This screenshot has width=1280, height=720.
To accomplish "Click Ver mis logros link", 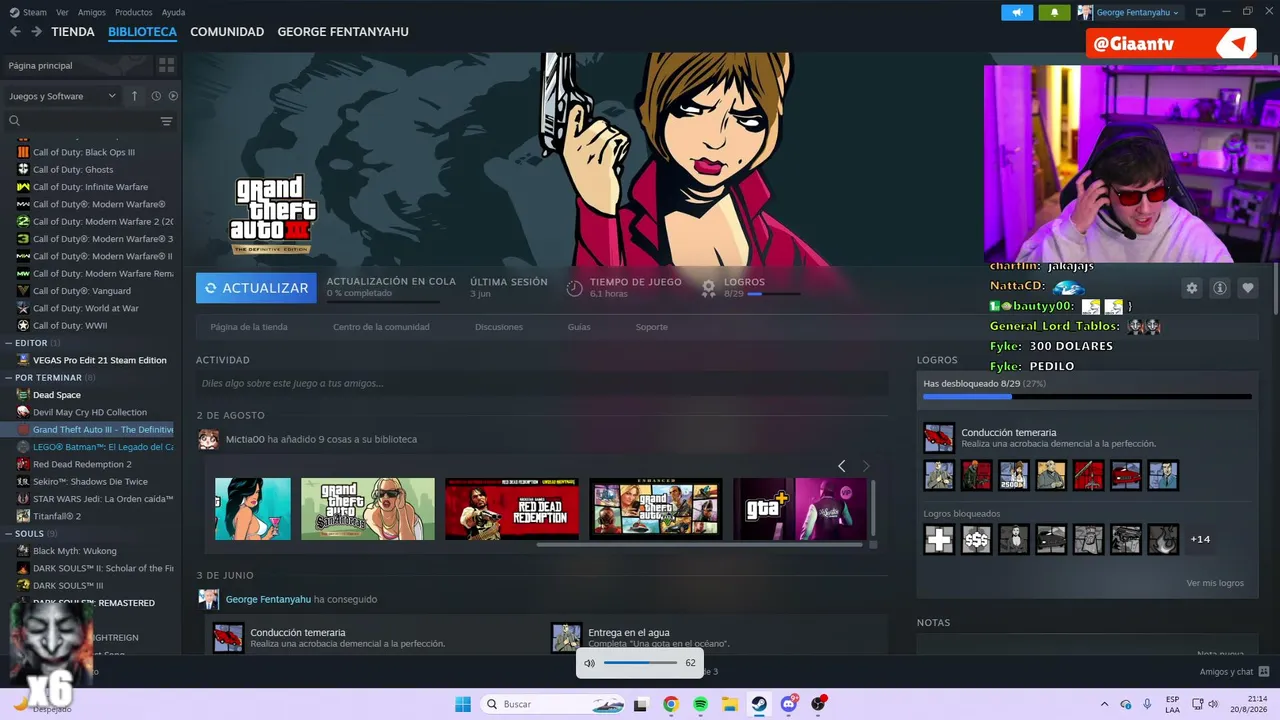I will (1215, 583).
